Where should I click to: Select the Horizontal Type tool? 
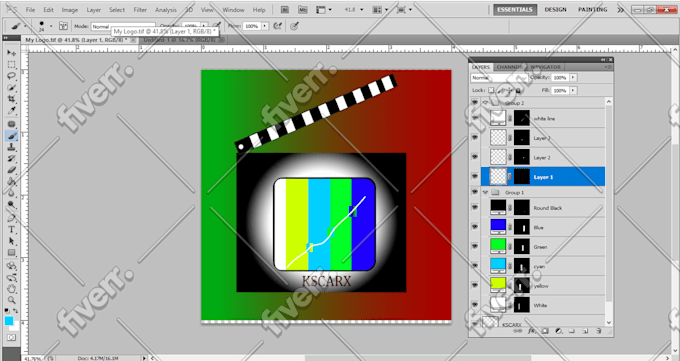11,230
